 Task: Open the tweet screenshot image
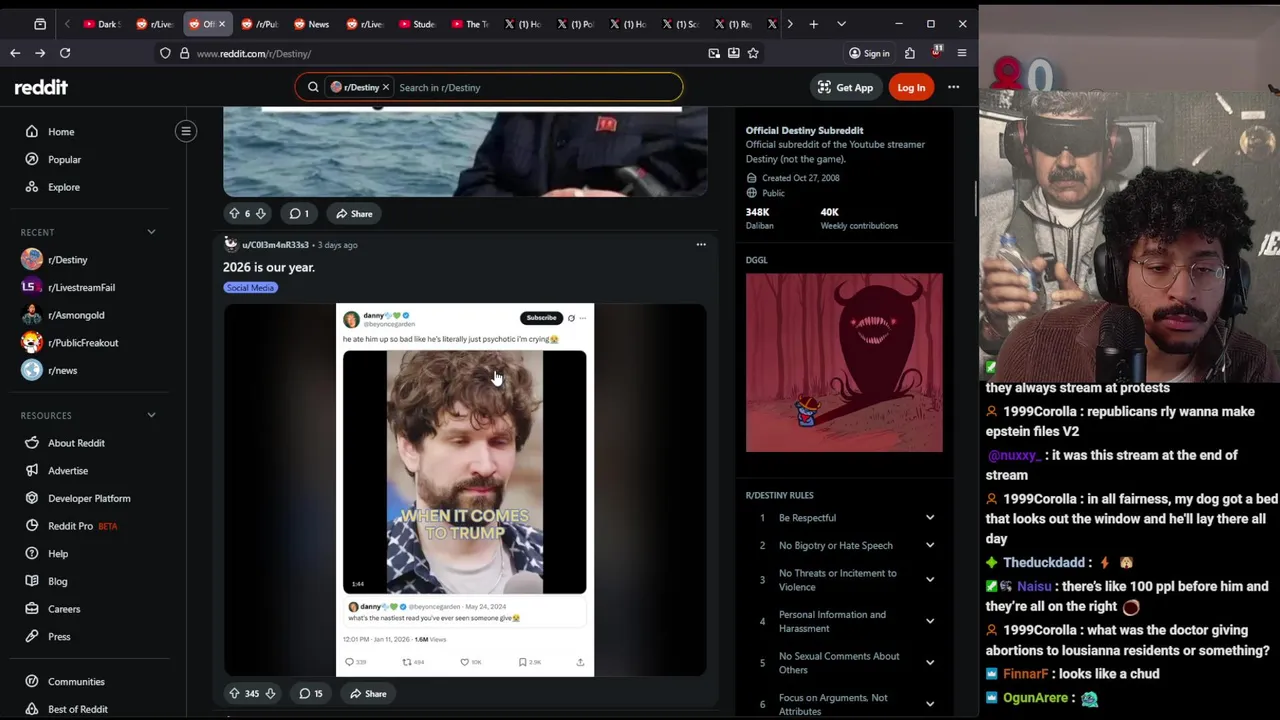465,490
